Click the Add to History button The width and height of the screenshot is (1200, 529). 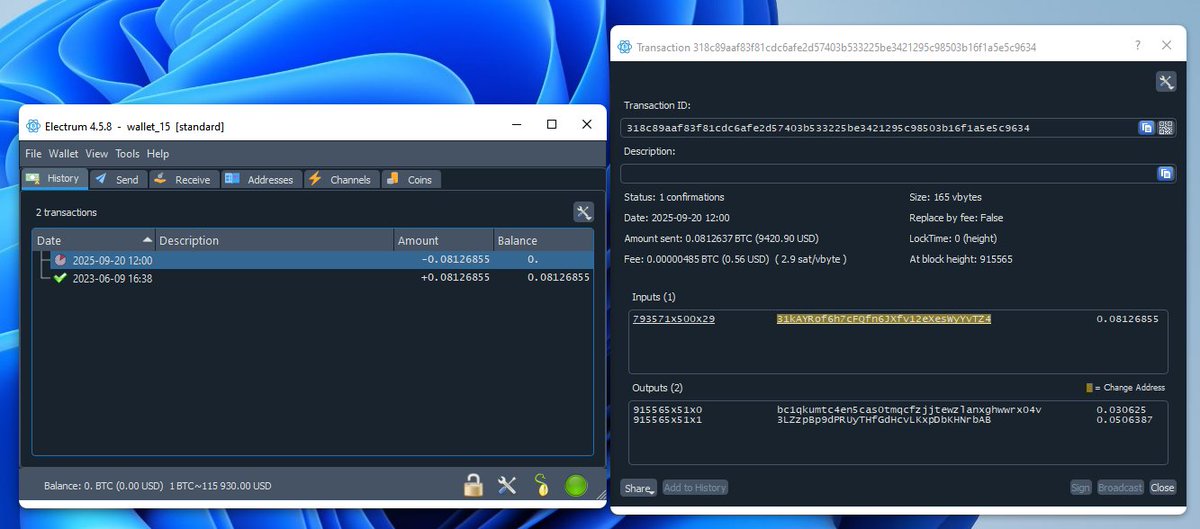click(x=695, y=488)
